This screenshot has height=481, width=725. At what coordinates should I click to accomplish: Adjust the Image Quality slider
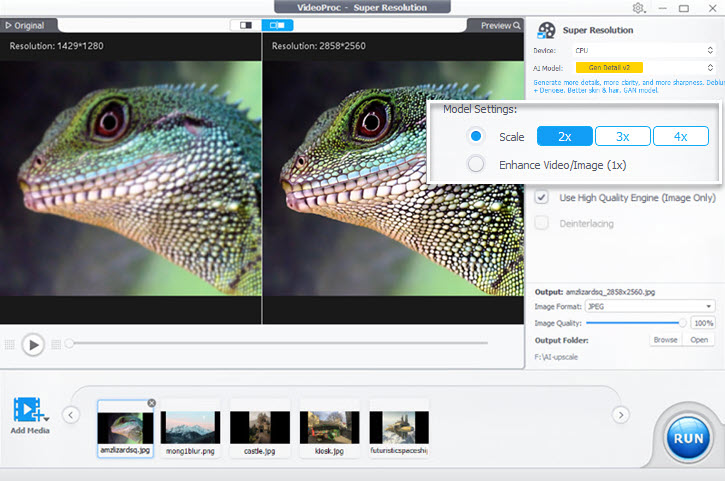pyautogui.click(x=683, y=323)
